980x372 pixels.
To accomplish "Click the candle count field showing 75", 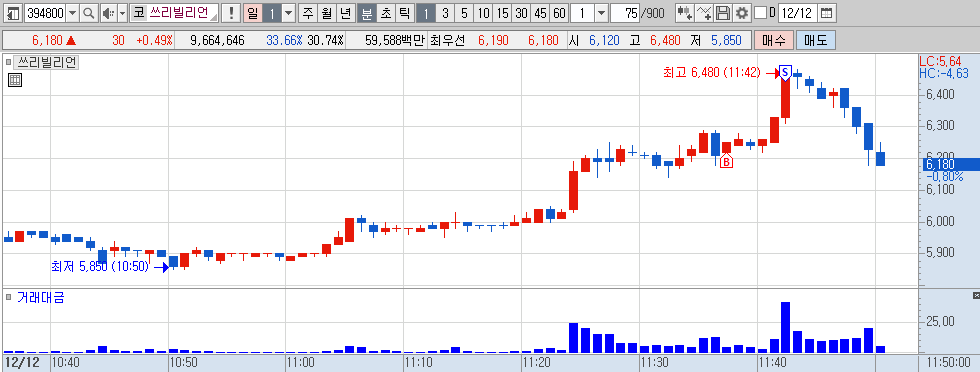I will 626,13.
